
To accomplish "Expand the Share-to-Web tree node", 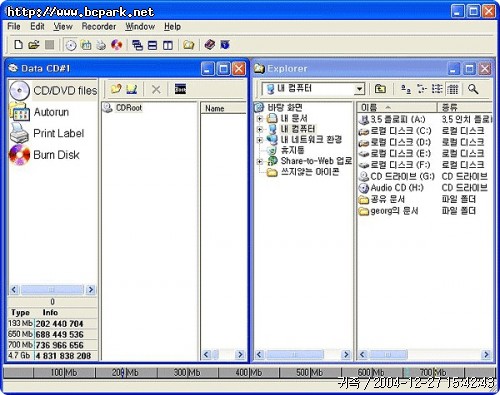I will pyautogui.click(x=260, y=162).
